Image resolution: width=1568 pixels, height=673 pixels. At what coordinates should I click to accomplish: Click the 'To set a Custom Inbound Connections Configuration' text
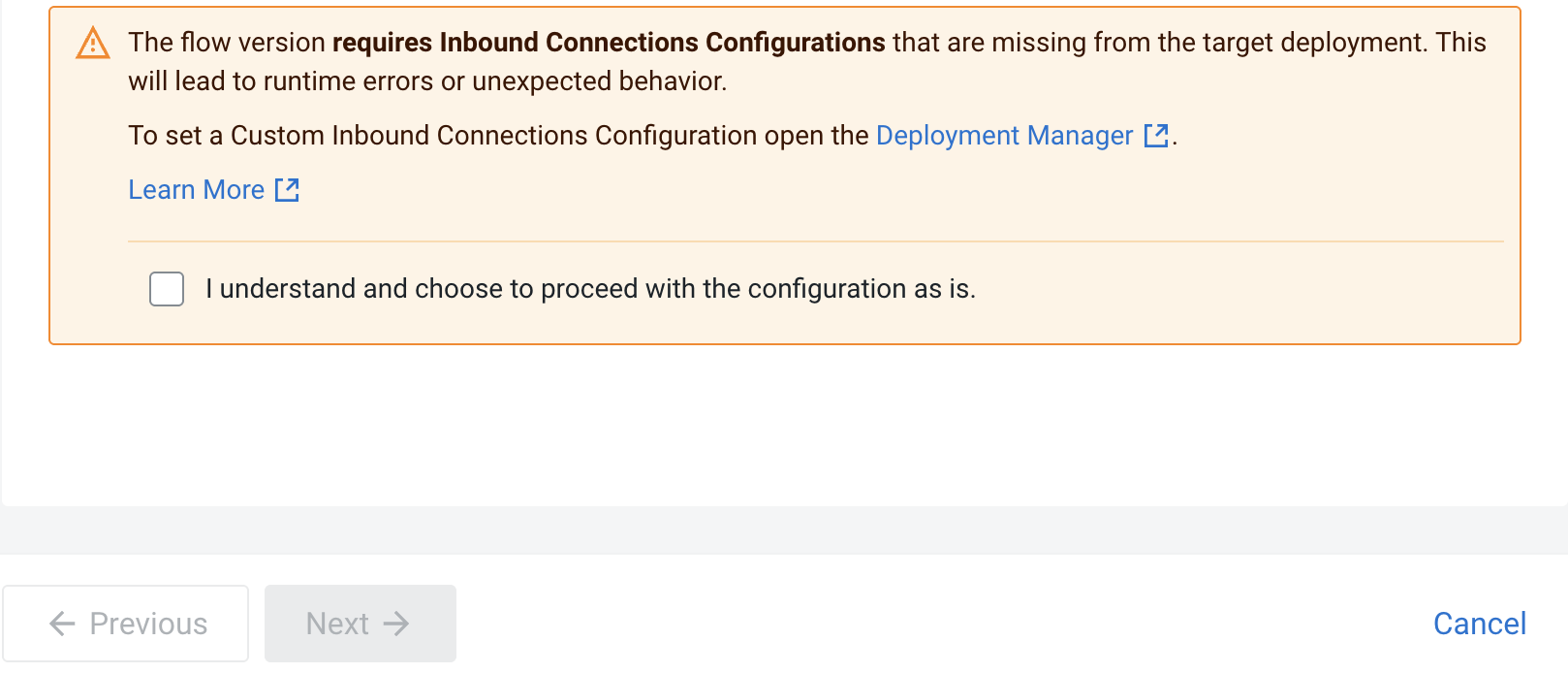coord(442,136)
